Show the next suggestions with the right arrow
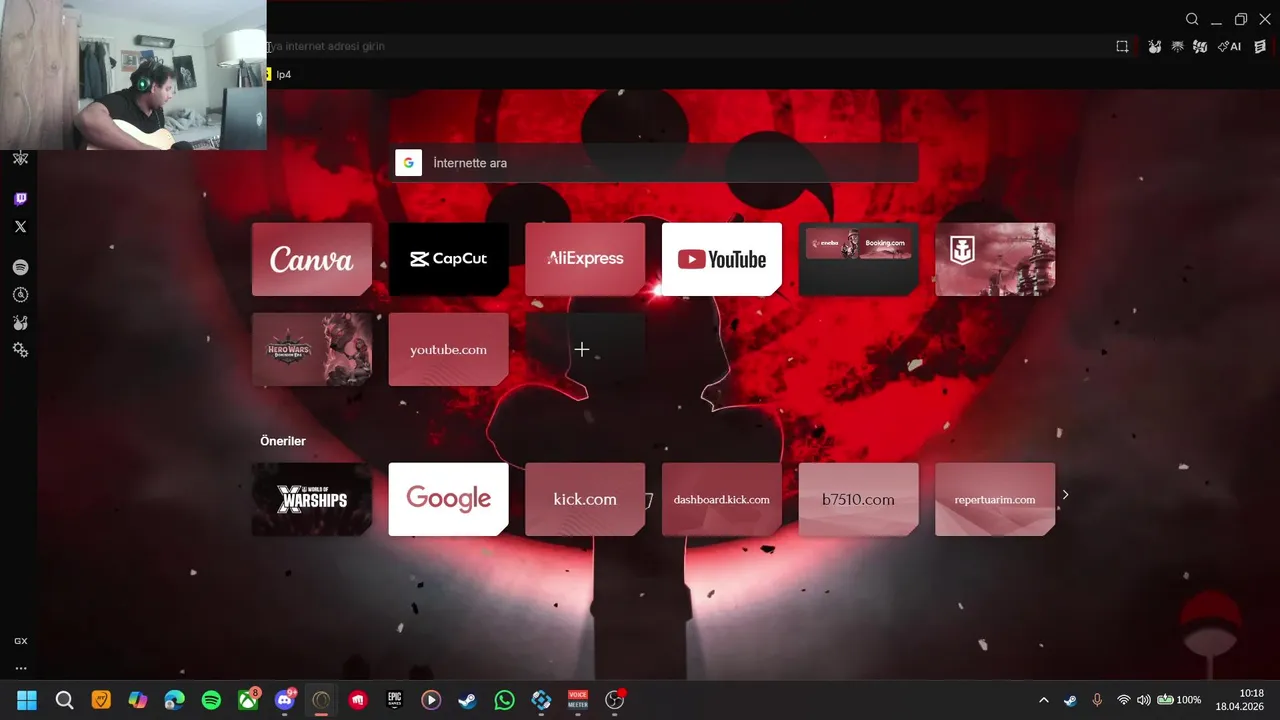 [1065, 494]
